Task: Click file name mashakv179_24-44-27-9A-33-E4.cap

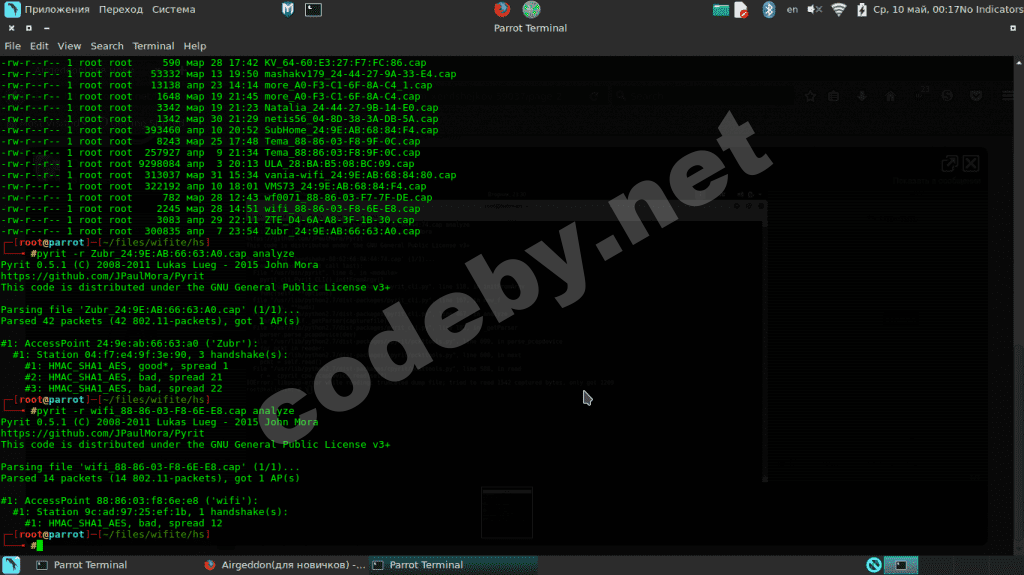Action: point(360,74)
